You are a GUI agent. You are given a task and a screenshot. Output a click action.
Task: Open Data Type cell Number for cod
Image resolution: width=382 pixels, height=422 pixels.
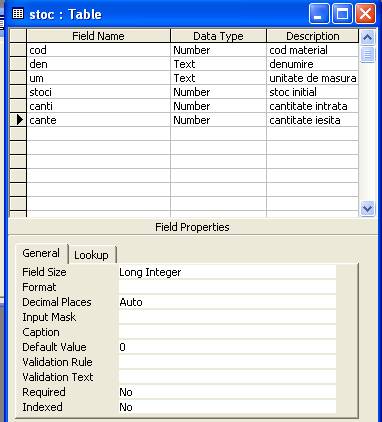point(218,50)
